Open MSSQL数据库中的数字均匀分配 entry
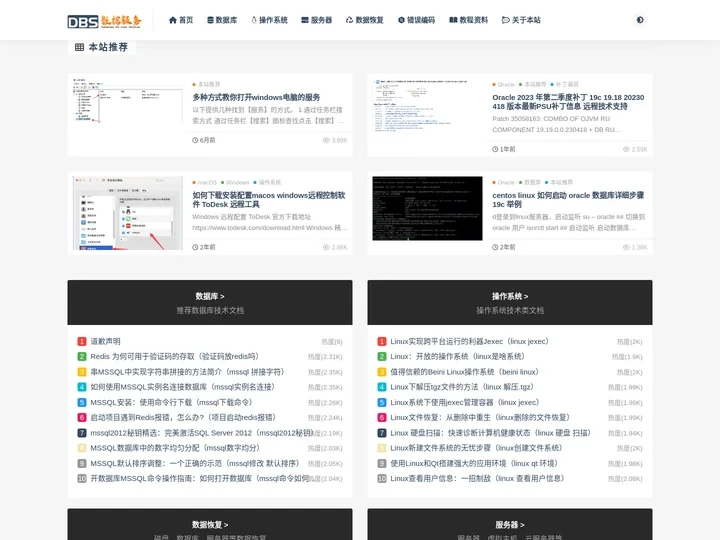 [x=175, y=448]
